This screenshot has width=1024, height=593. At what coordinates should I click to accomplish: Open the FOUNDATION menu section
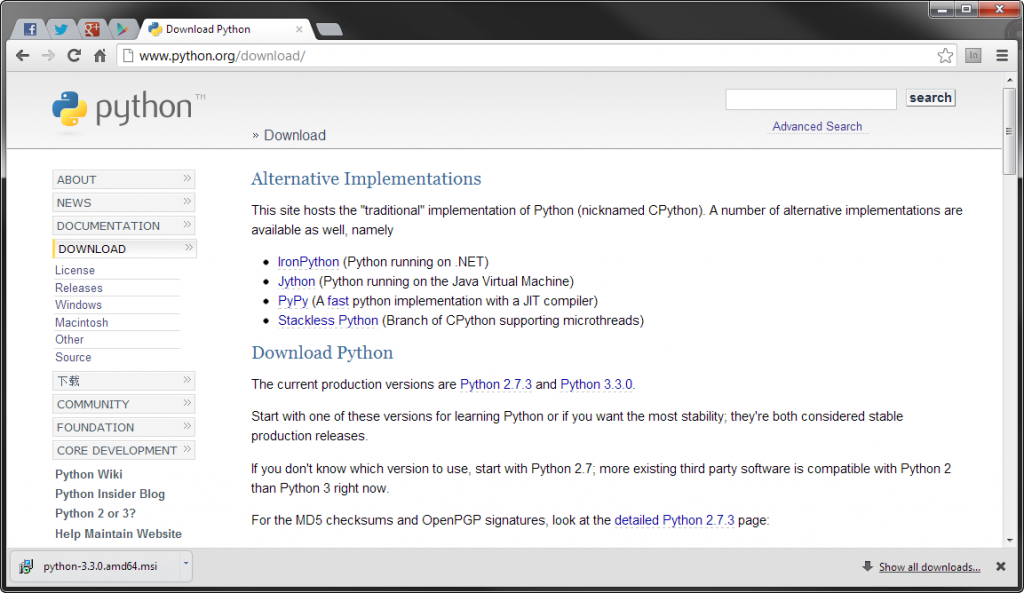point(123,427)
